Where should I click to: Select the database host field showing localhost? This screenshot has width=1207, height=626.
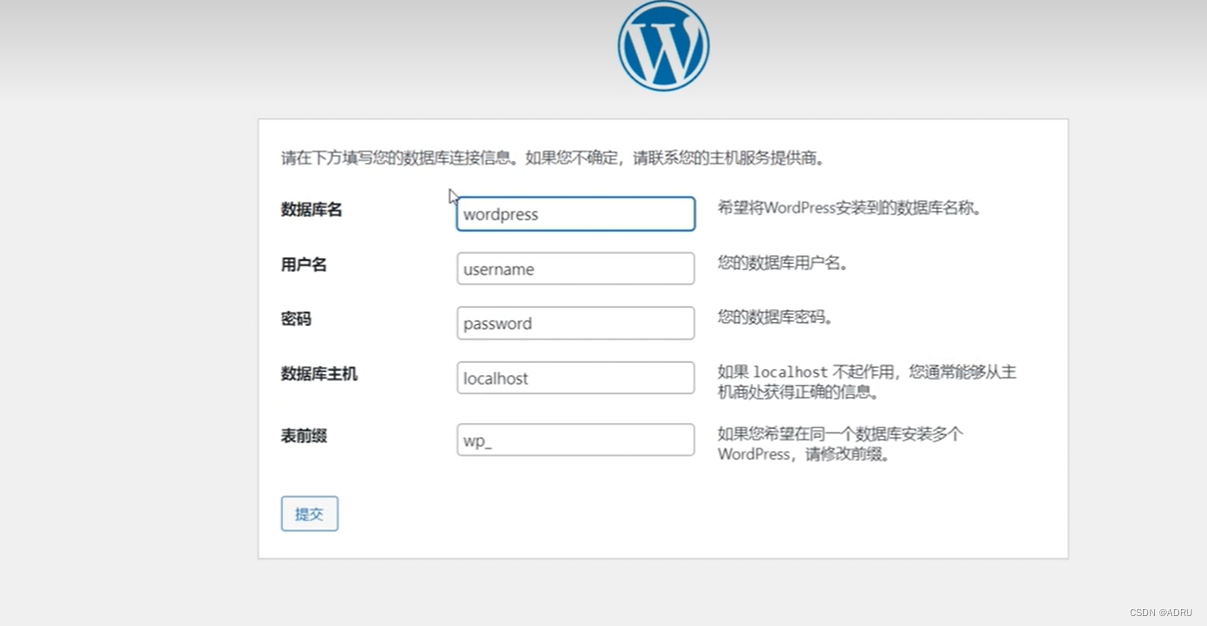click(576, 378)
